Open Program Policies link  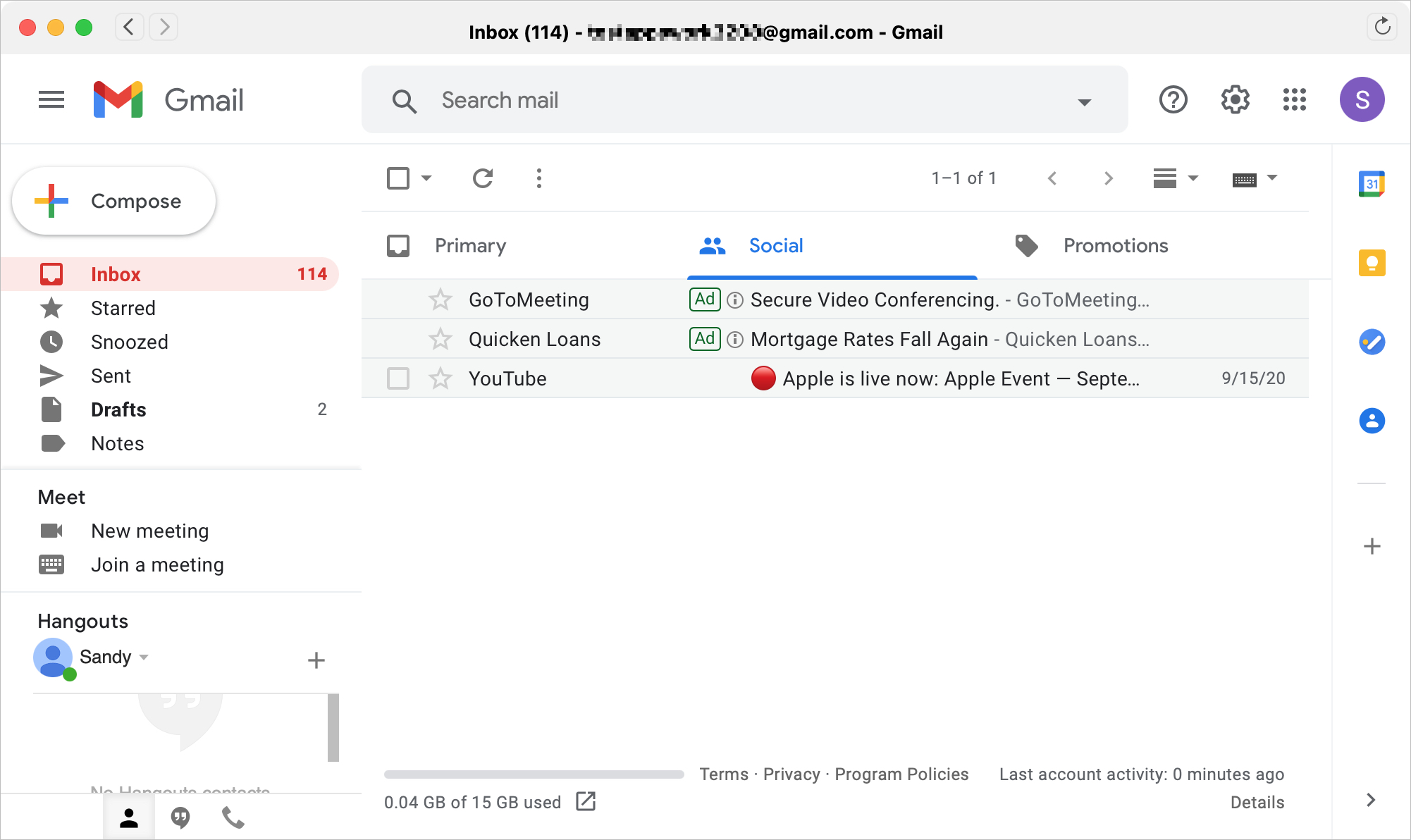tap(901, 774)
